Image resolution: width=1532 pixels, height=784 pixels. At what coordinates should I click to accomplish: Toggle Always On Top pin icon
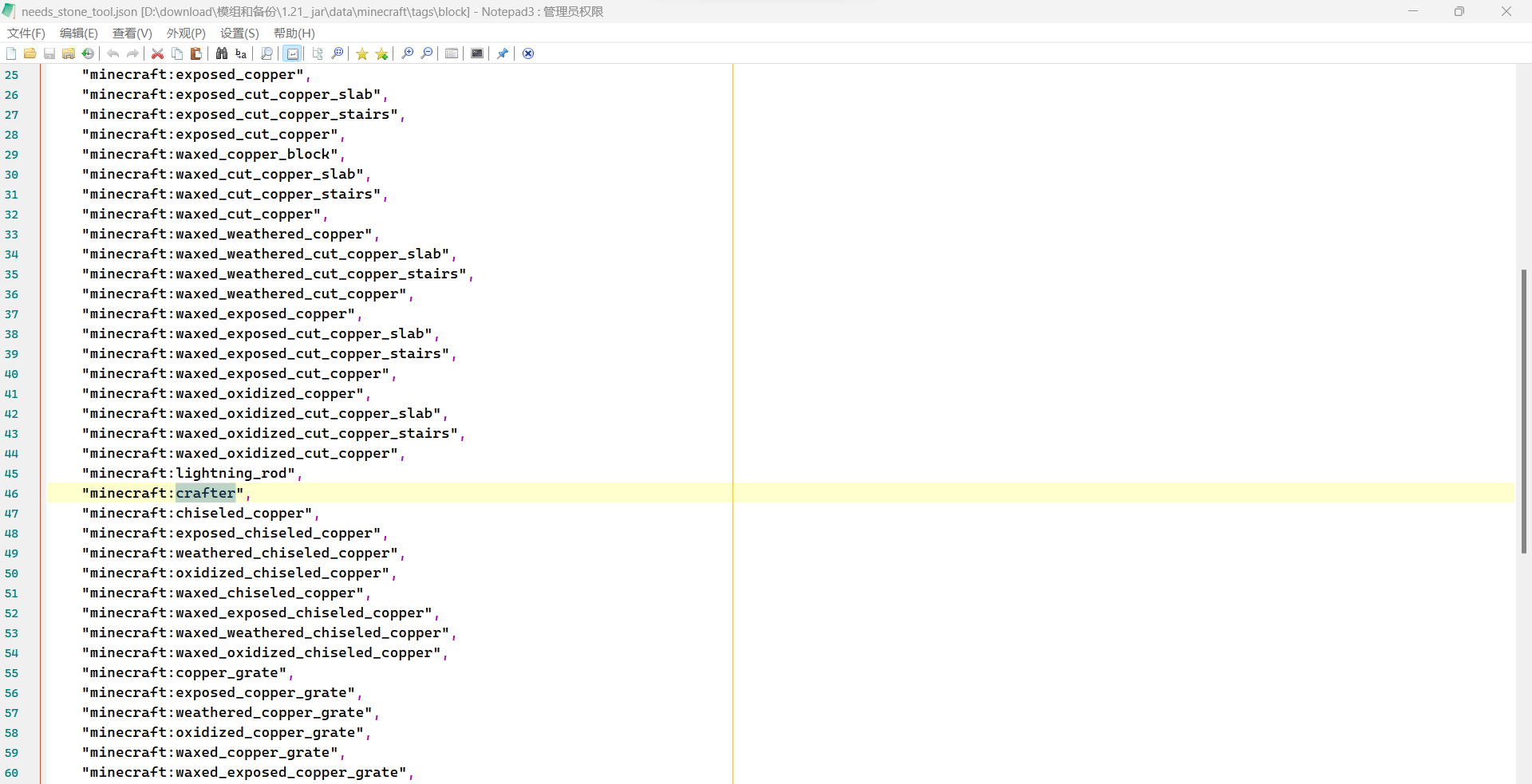[503, 53]
